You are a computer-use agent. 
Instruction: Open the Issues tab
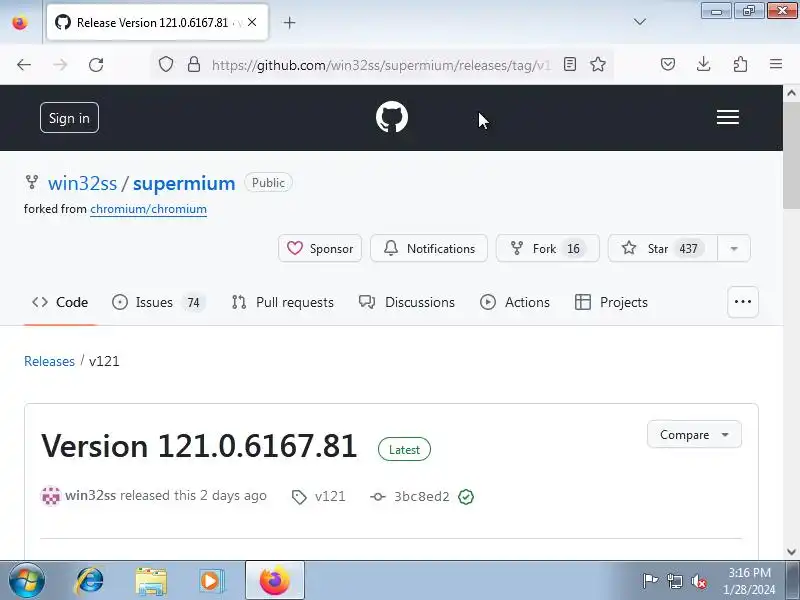[158, 303]
